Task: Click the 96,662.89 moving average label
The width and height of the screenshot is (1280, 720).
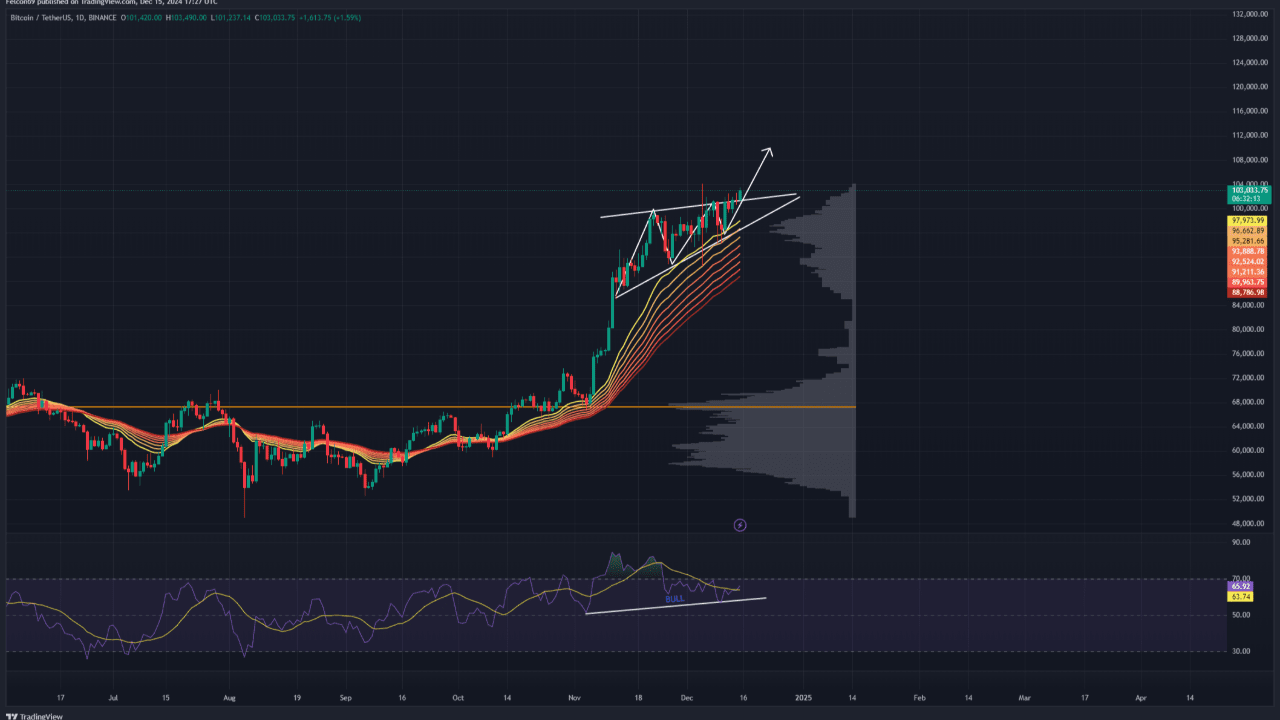Action: coord(1247,230)
